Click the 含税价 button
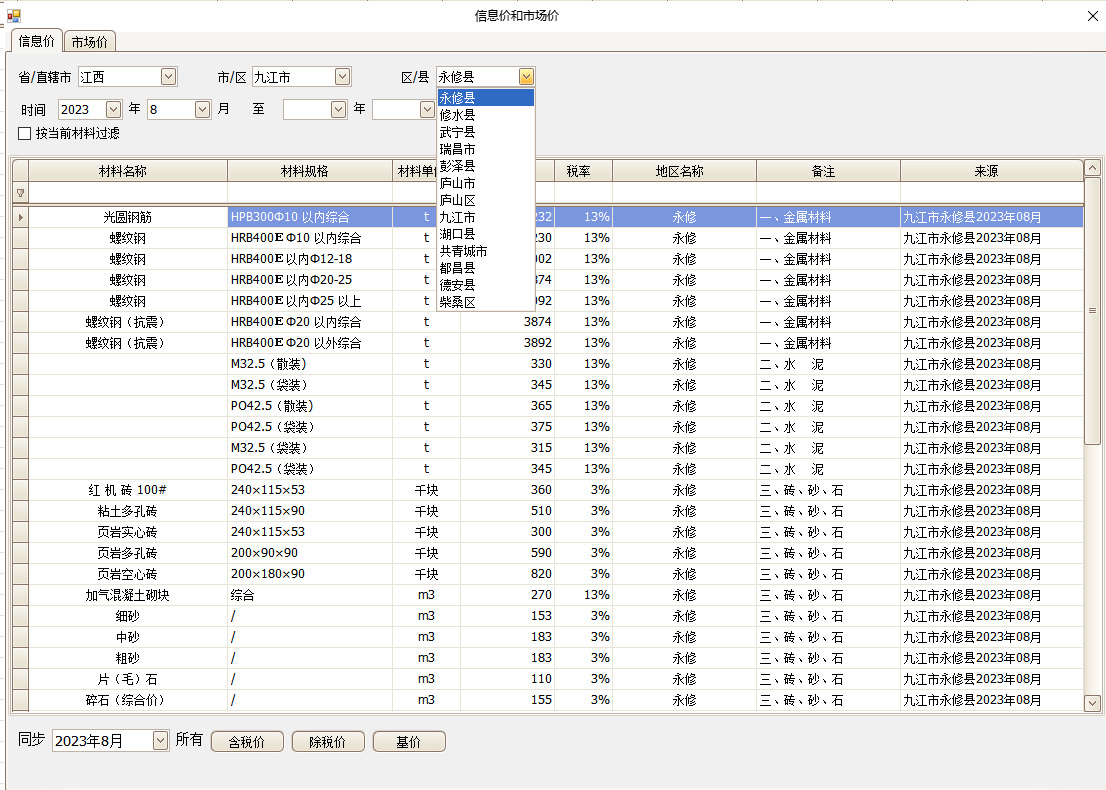The width and height of the screenshot is (1106, 790). tap(247, 741)
